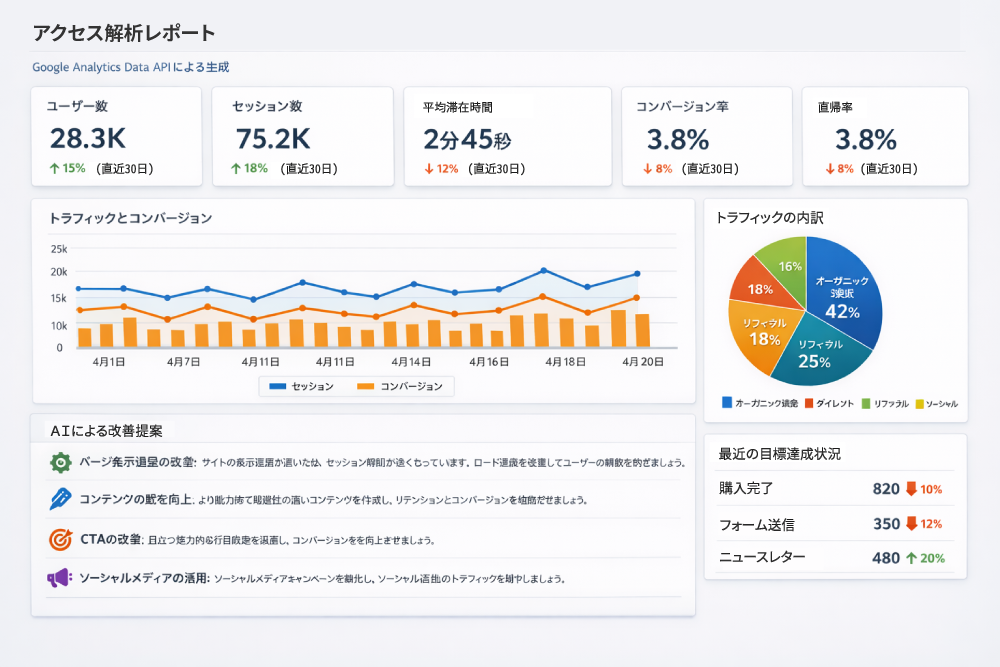Click the 4月18日 date label on the chart axis

[x=568, y=361]
